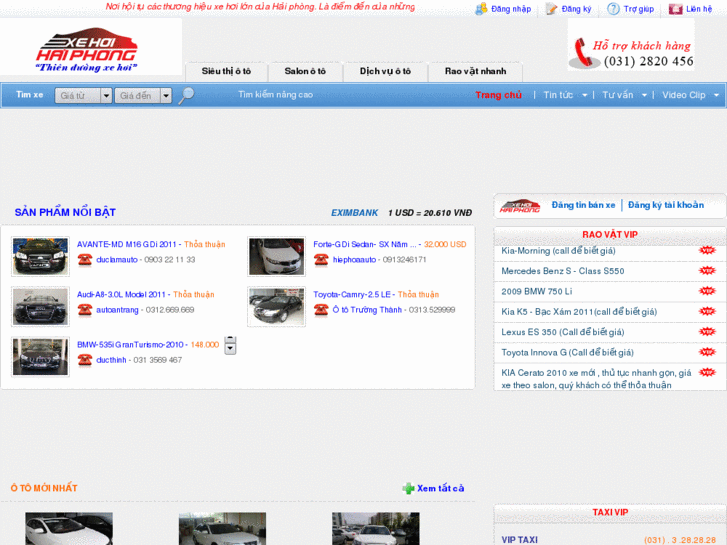Image resolution: width=727 pixels, height=545 pixels.
Task: Click the EXIMBANK exchange rate link
Action: [355, 213]
